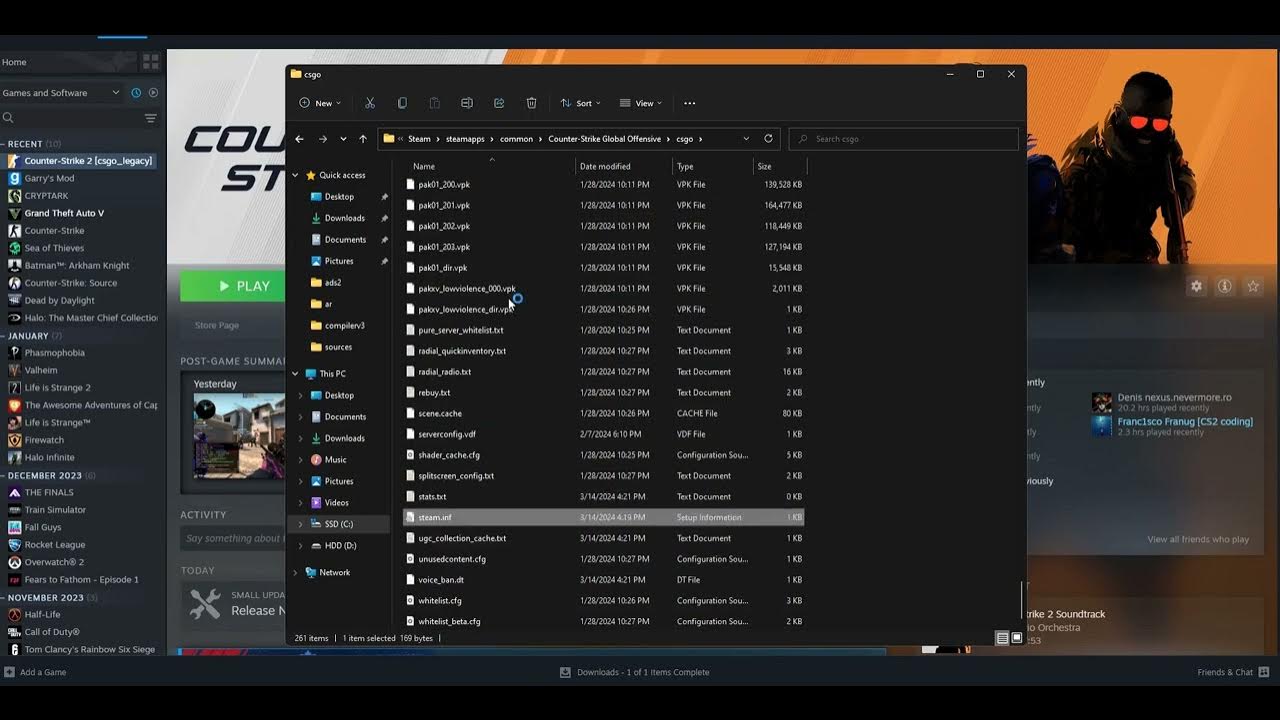Open Steam library advanced filter icon
Screen dimensions: 1280x720
pos(151,118)
